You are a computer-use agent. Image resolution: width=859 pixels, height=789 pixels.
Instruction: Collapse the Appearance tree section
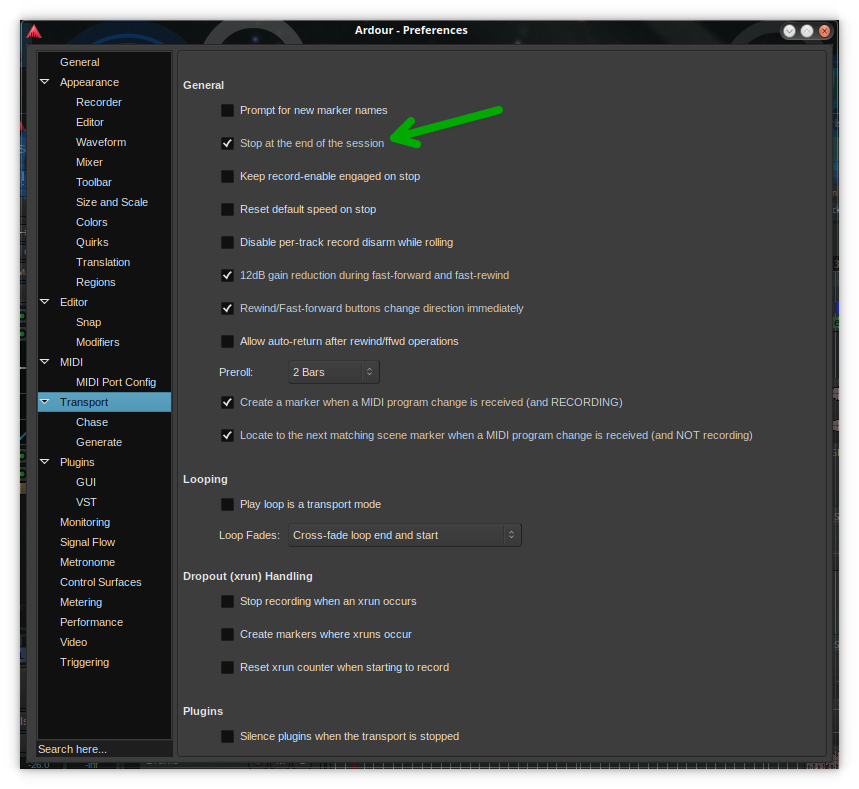pos(45,82)
